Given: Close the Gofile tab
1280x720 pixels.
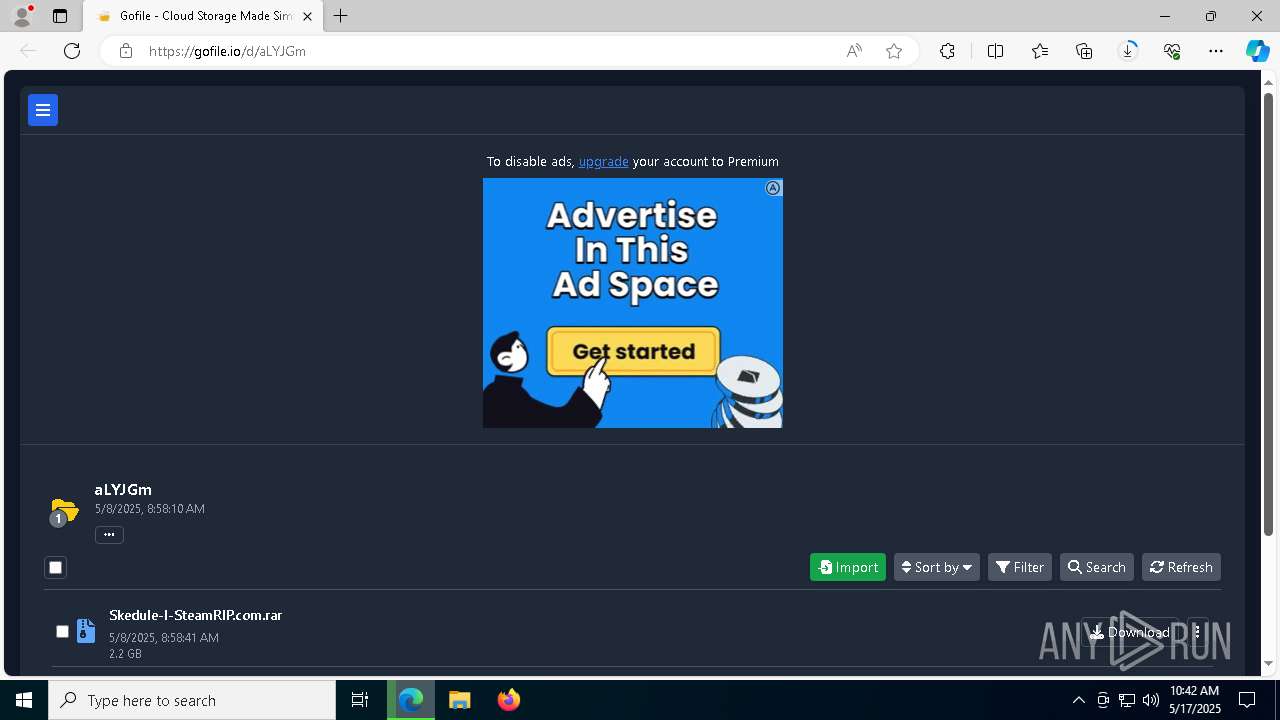Looking at the screenshot, I should click(308, 16).
